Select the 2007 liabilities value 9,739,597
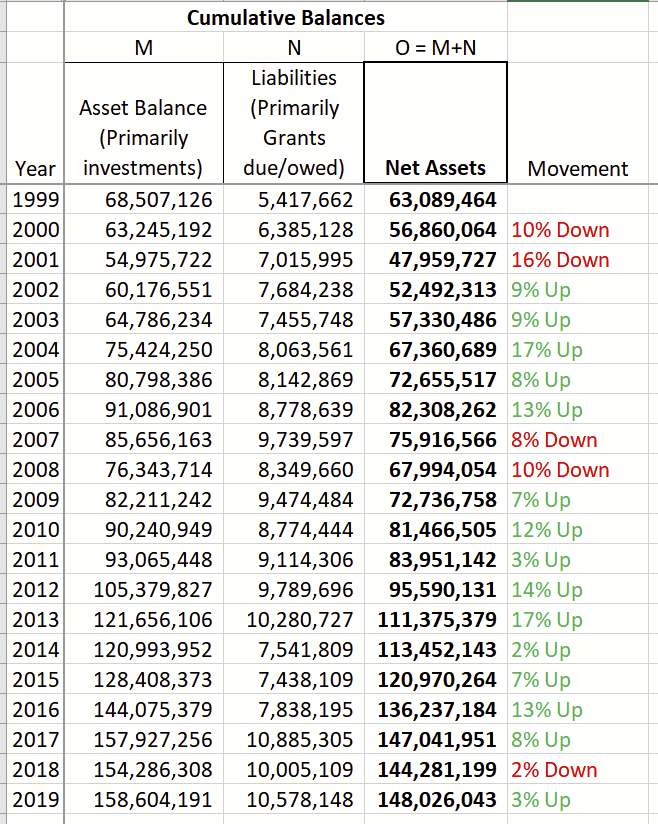The width and height of the screenshot is (658, 824). 305,440
